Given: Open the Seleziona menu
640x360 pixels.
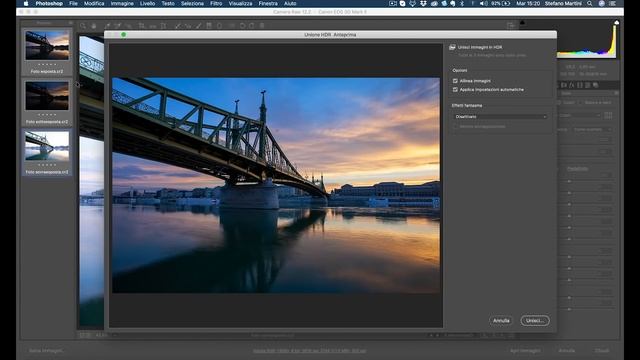Looking at the screenshot, I should 192,3.
